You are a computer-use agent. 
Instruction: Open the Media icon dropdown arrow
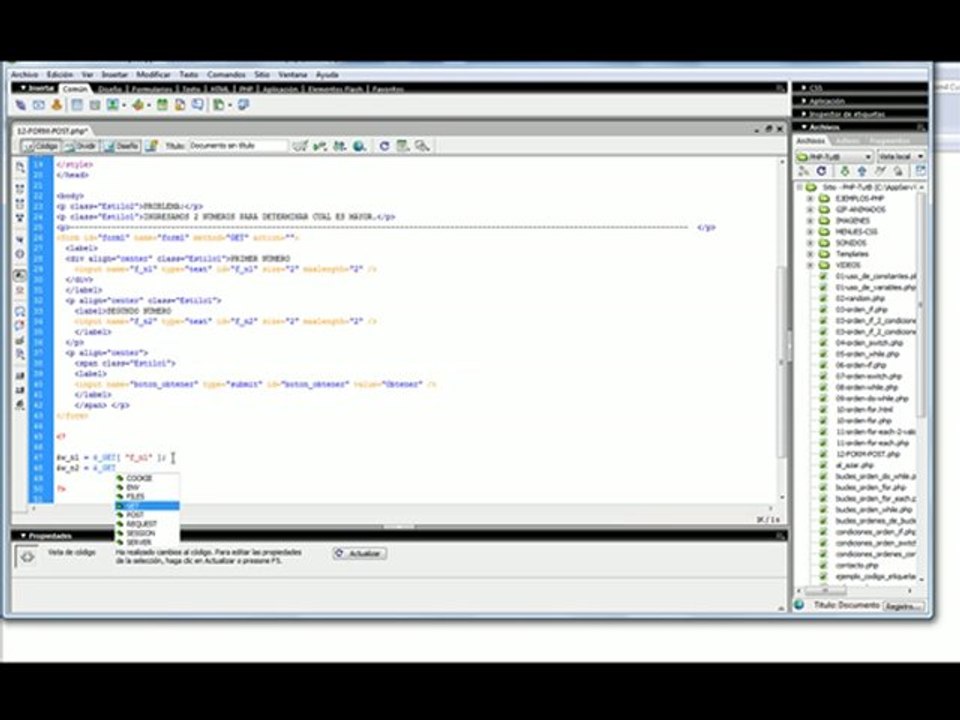(x=149, y=106)
